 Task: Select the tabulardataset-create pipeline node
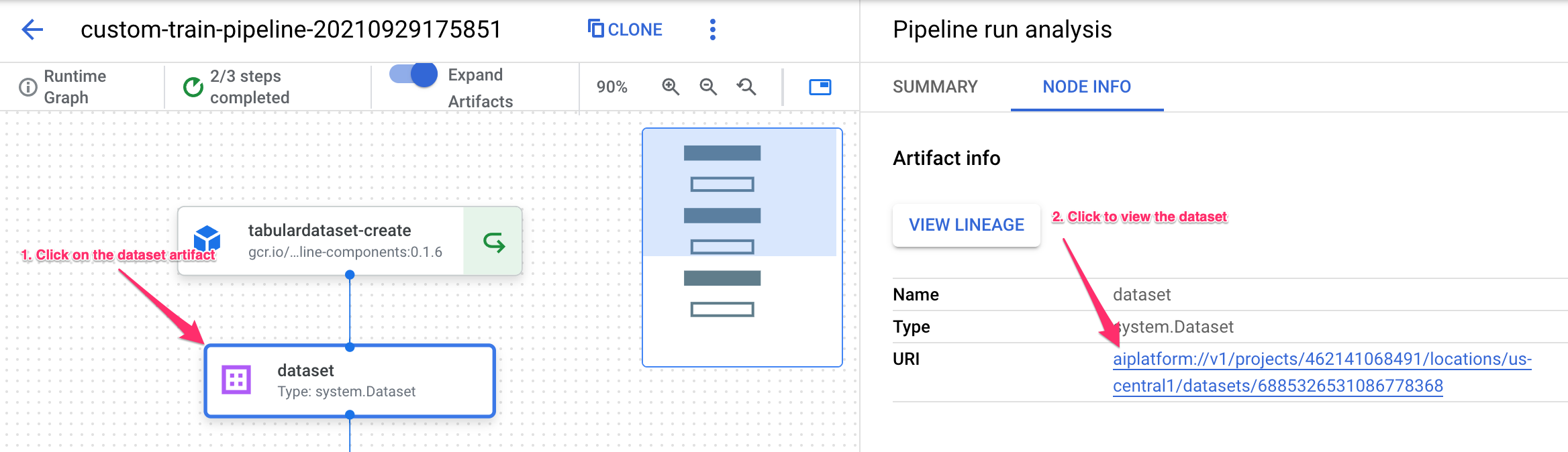[x=329, y=241]
